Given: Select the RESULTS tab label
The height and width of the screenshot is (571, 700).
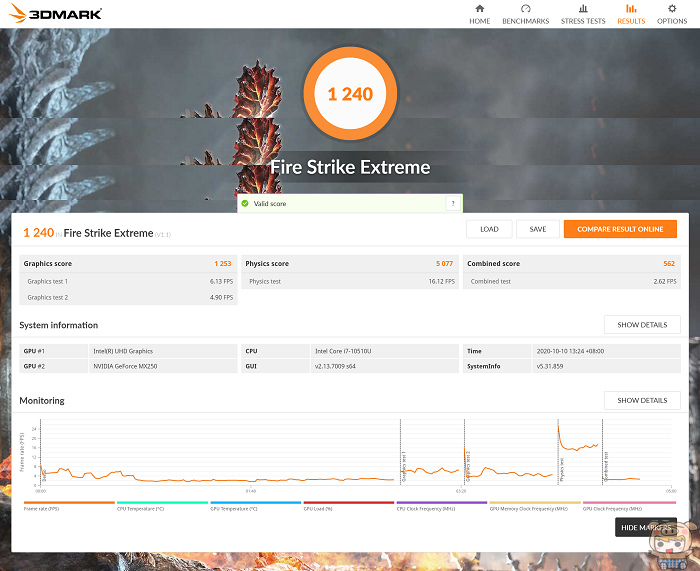Looking at the screenshot, I should point(631,21).
